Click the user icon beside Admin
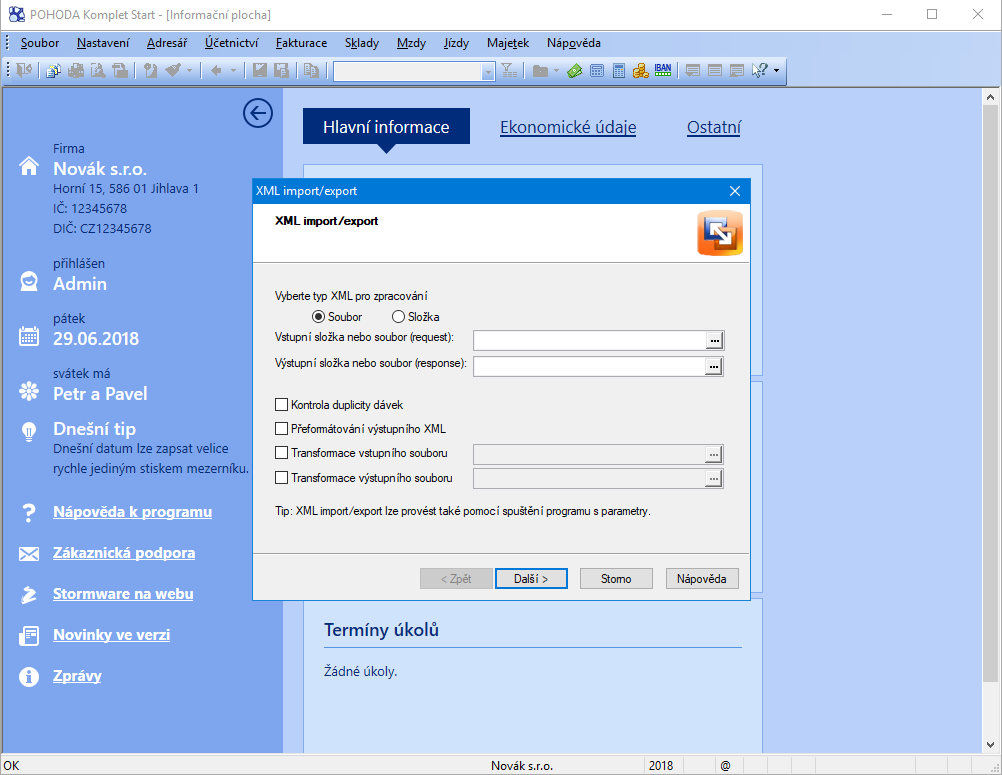 (29, 281)
